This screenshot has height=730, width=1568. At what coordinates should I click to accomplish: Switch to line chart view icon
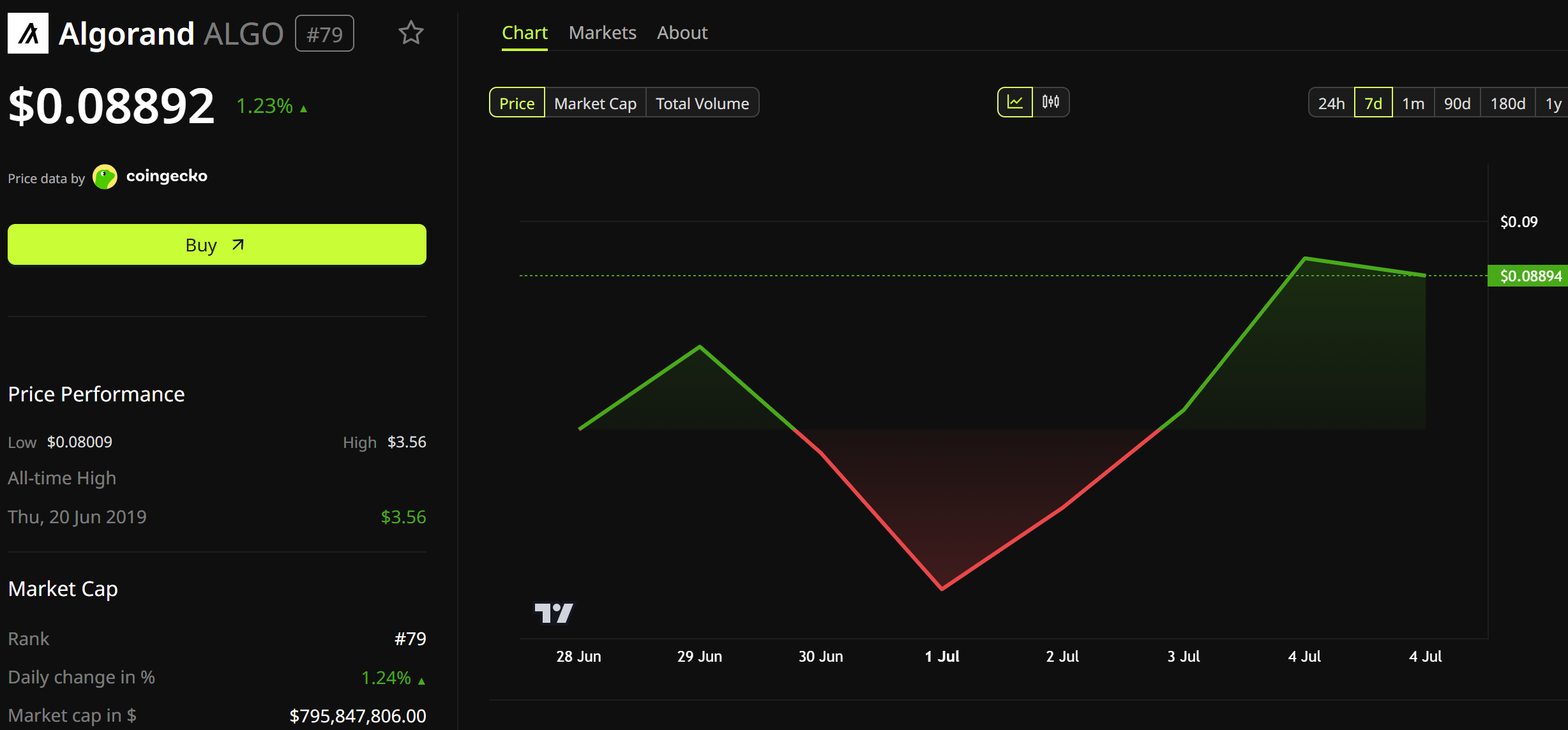pyautogui.click(x=1015, y=102)
